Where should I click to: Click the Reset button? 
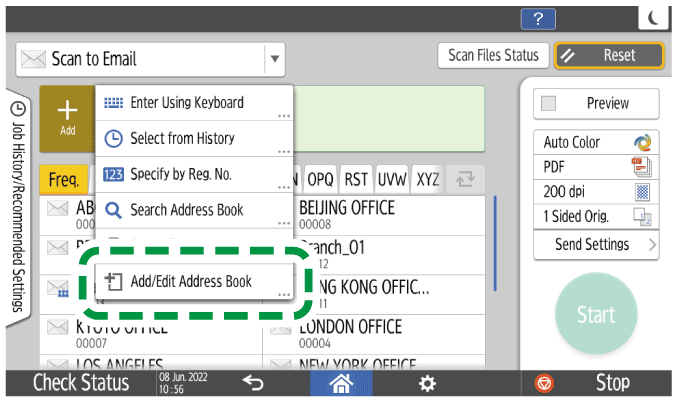click(x=609, y=56)
